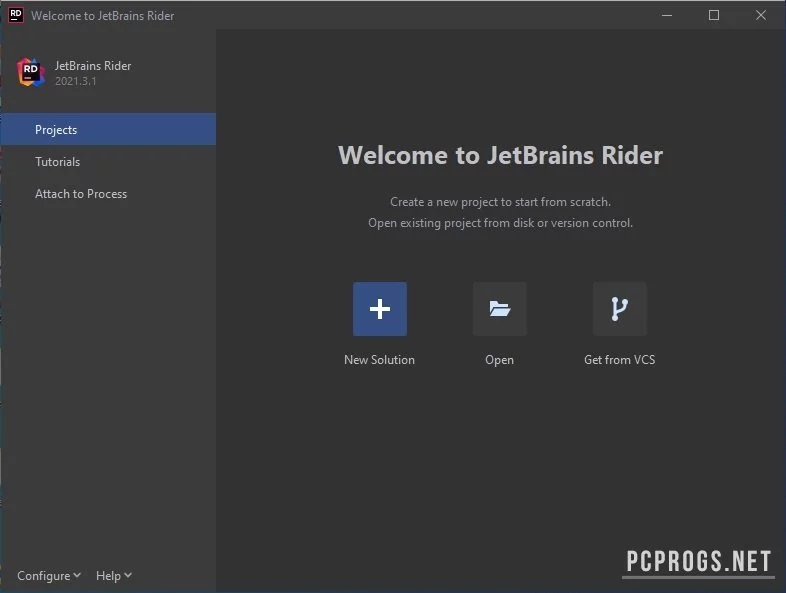Click the version text 2021.3.1

[x=76, y=81]
